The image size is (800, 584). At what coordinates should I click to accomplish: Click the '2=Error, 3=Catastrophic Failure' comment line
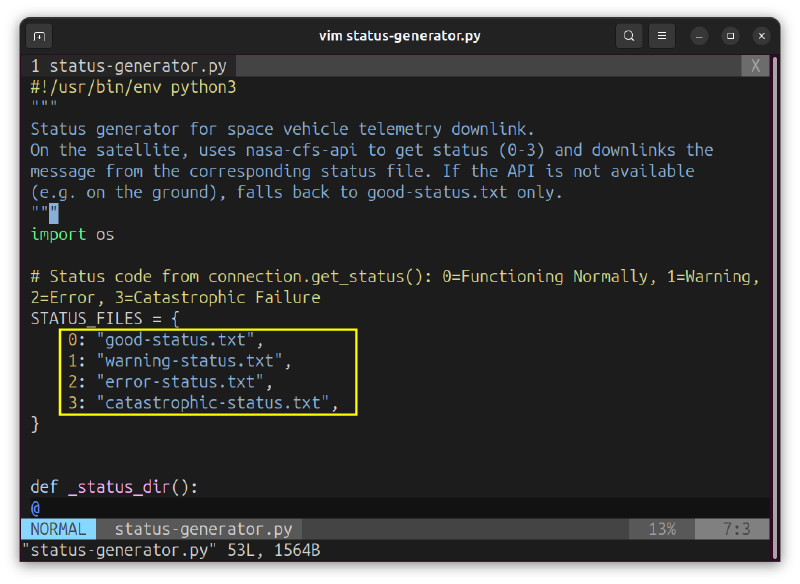tap(176, 297)
